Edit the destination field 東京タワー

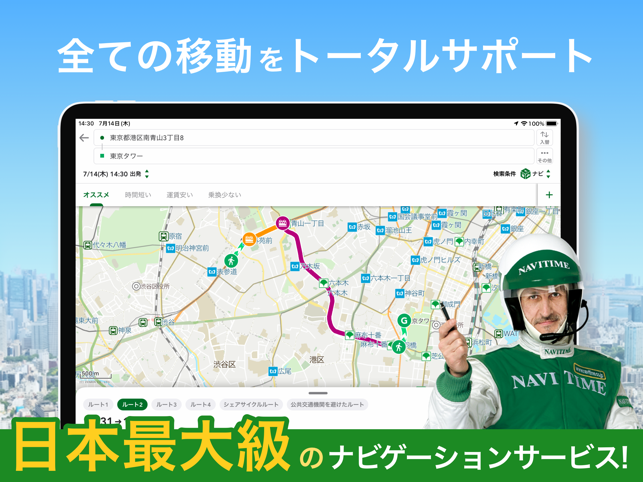314,156
